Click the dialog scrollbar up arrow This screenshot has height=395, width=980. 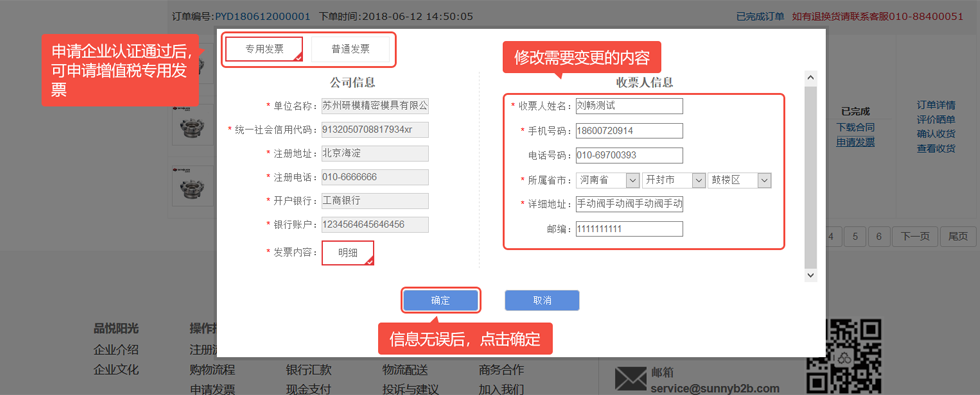810,78
